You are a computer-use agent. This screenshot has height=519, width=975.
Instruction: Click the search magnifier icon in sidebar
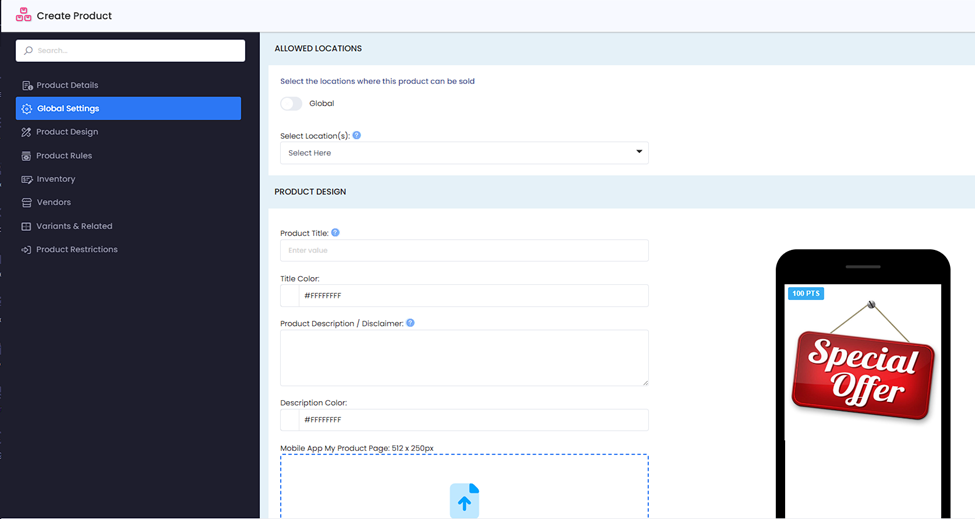click(x=28, y=50)
